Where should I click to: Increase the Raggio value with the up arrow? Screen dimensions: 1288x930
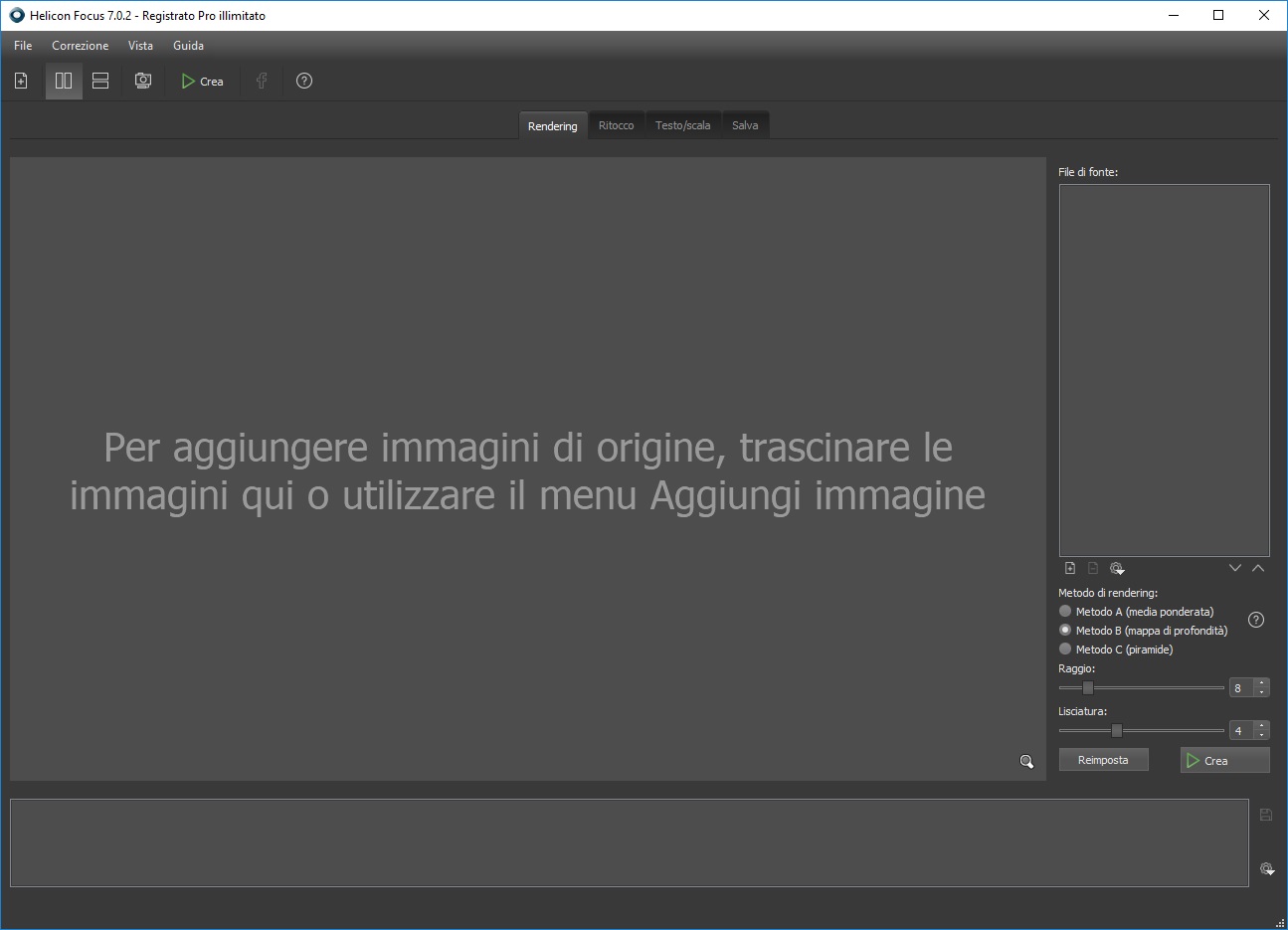pyautogui.click(x=1262, y=682)
